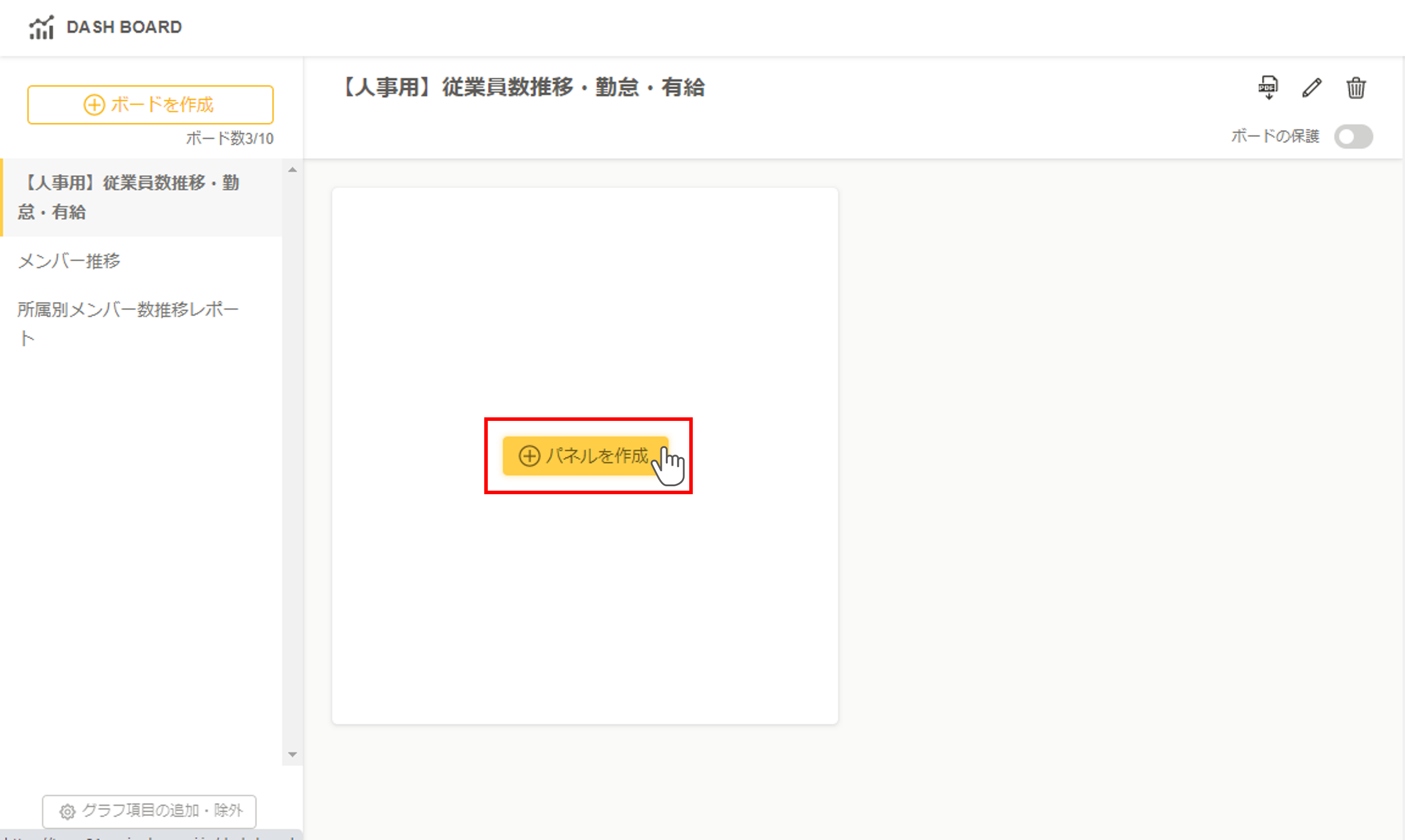Click the plus icon in ボードを作成
The width and height of the screenshot is (1405, 840).
tap(94, 105)
